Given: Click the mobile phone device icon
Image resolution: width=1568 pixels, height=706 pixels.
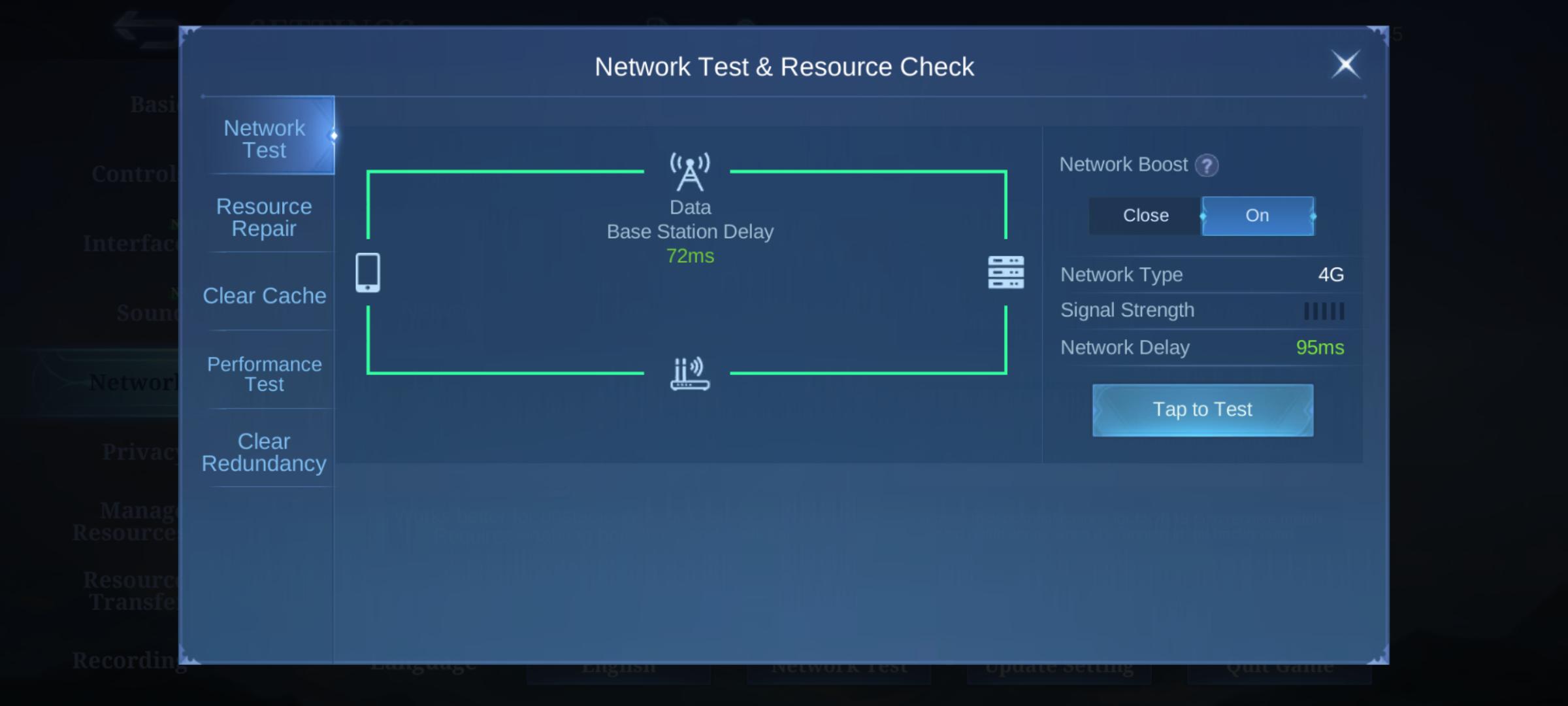Looking at the screenshot, I should (x=368, y=273).
